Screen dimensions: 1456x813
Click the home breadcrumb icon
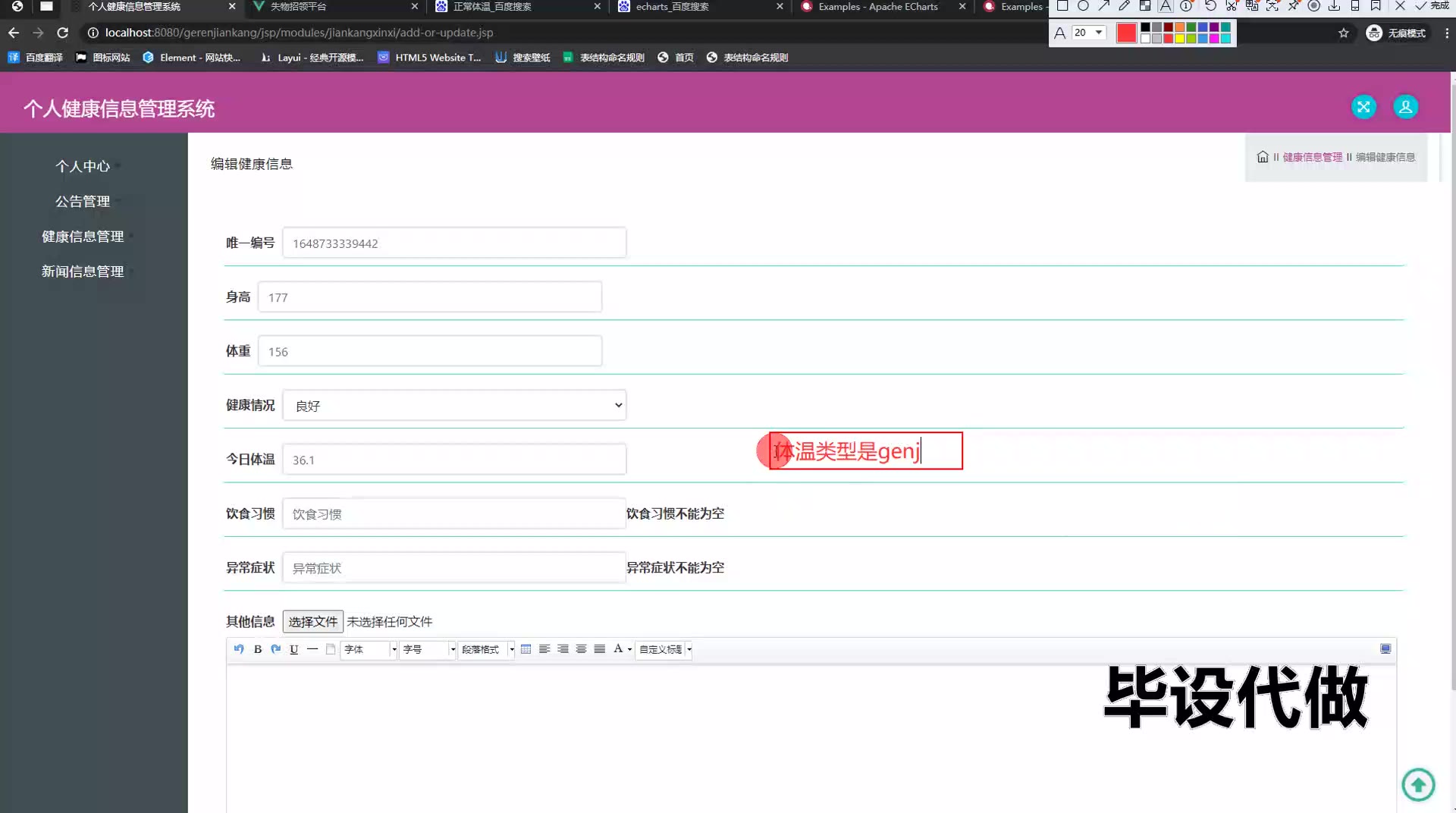click(1263, 157)
